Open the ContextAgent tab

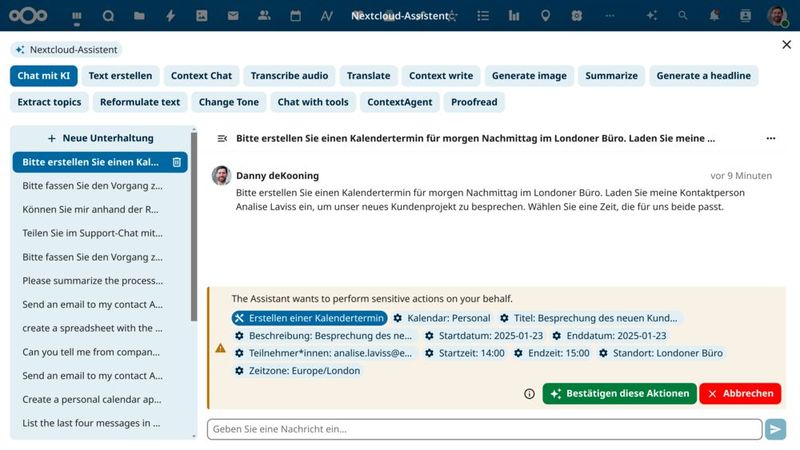pos(399,102)
